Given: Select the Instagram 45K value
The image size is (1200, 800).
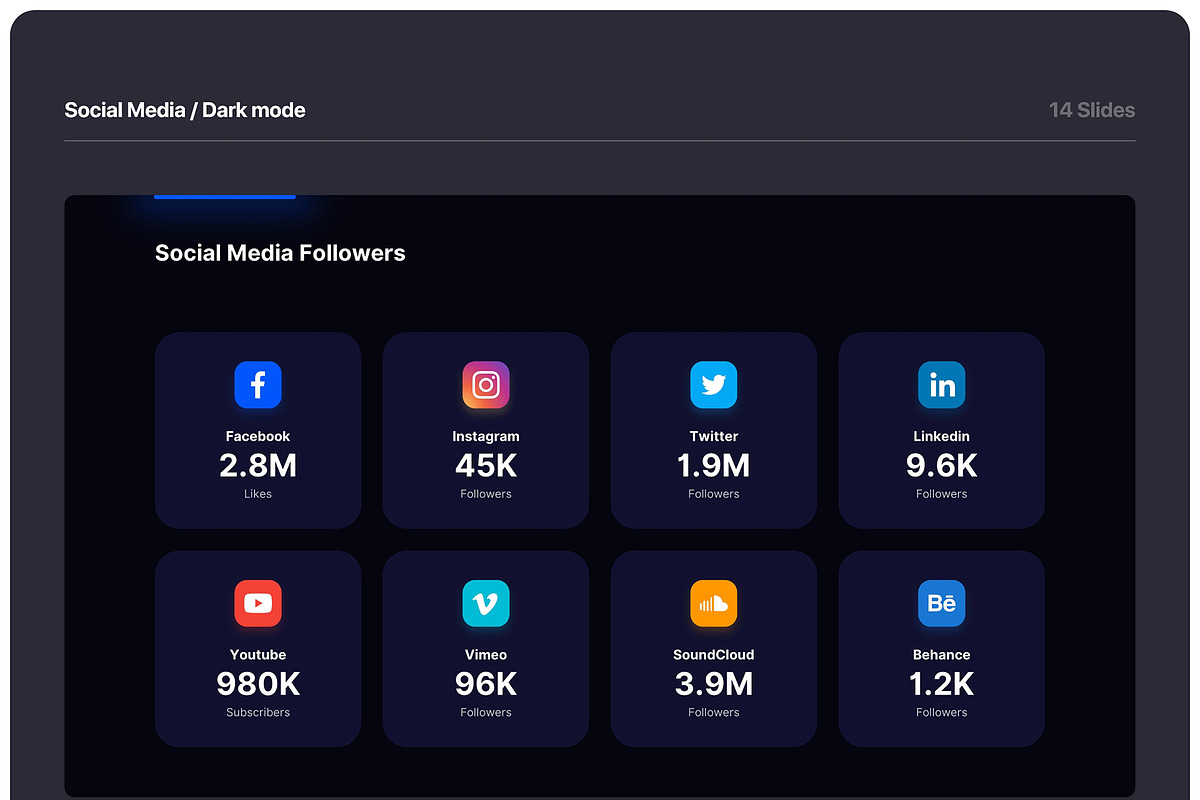Looking at the screenshot, I should point(486,465).
